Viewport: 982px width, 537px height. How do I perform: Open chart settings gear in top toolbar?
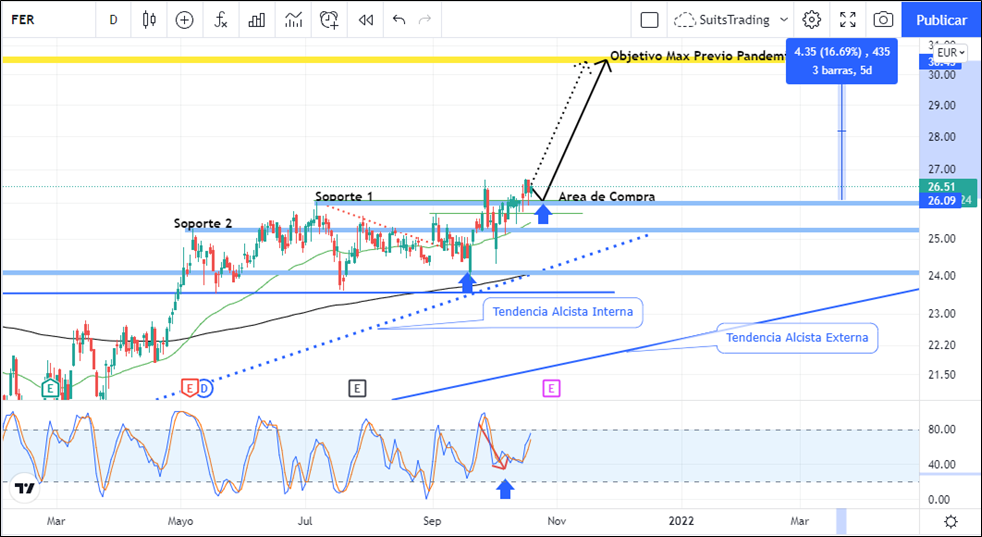point(812,19)
